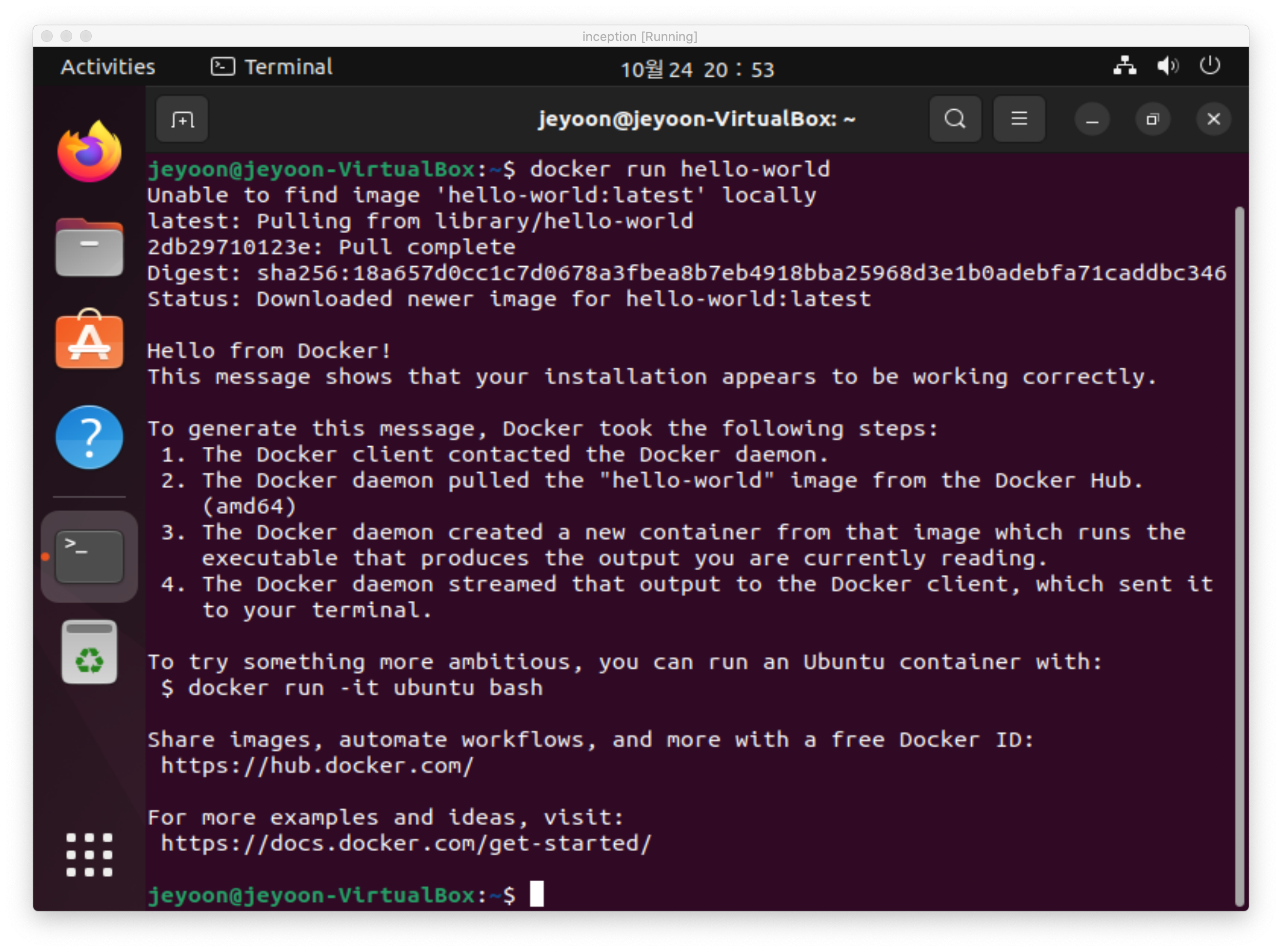The image size is (1282, 952).
Task: Open the terminal hamburger menu
Action: pyautogui.click(x=1019, y=119)
